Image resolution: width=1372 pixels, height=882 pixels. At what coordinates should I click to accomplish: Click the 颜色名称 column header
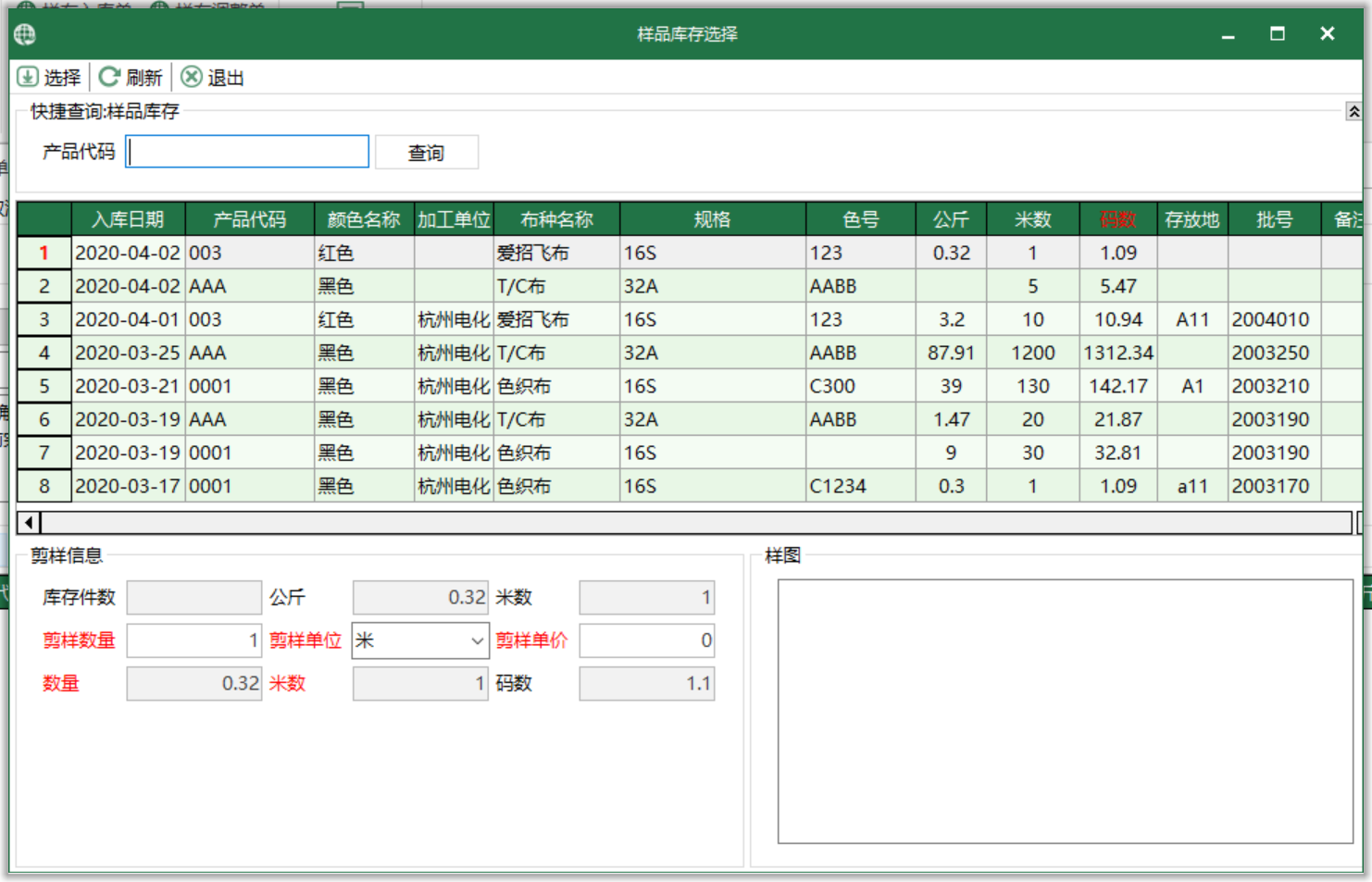[x=364, y=219]
